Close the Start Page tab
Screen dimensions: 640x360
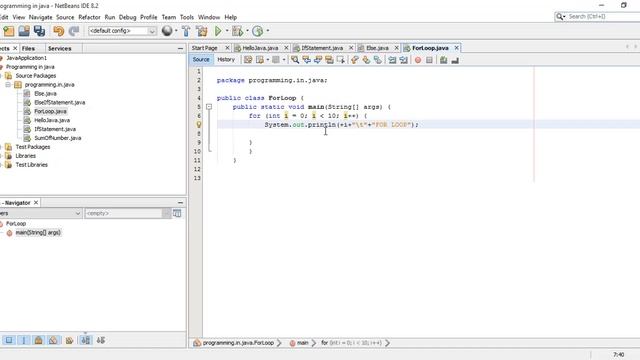click(x=227, y=48)
